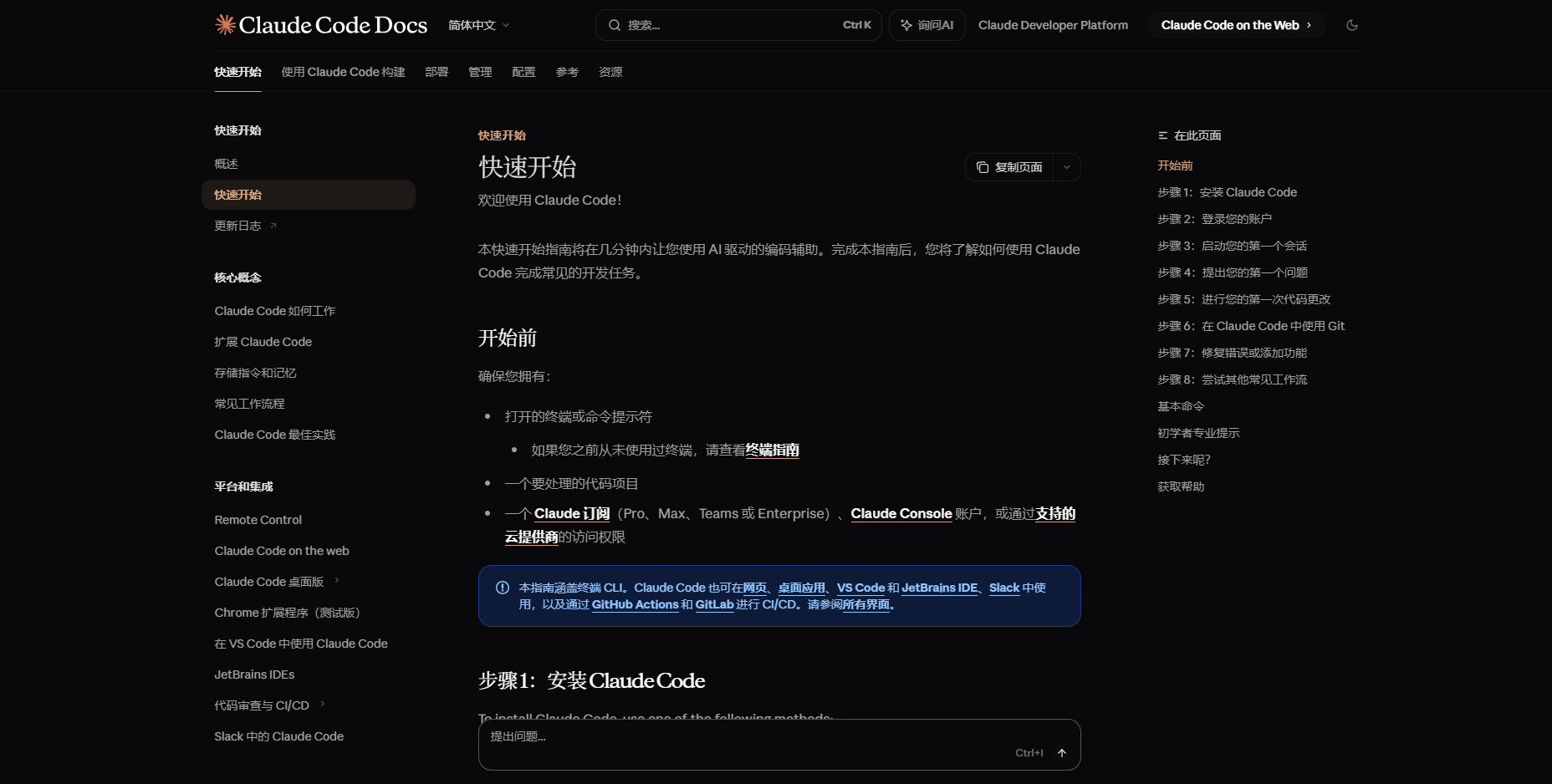Open 存储指令和记忆 page

click(x=309, y=373)
